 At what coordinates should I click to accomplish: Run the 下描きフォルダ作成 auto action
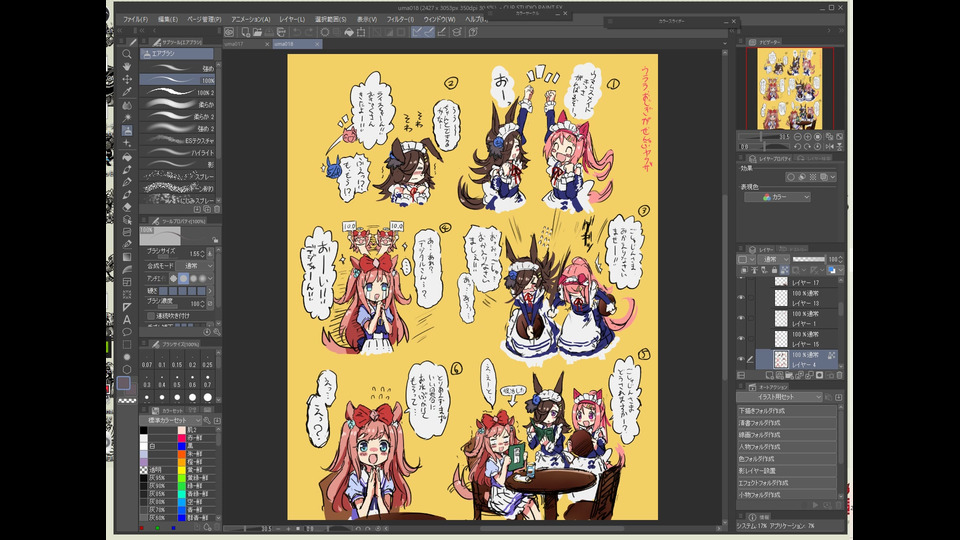(786, 411)
